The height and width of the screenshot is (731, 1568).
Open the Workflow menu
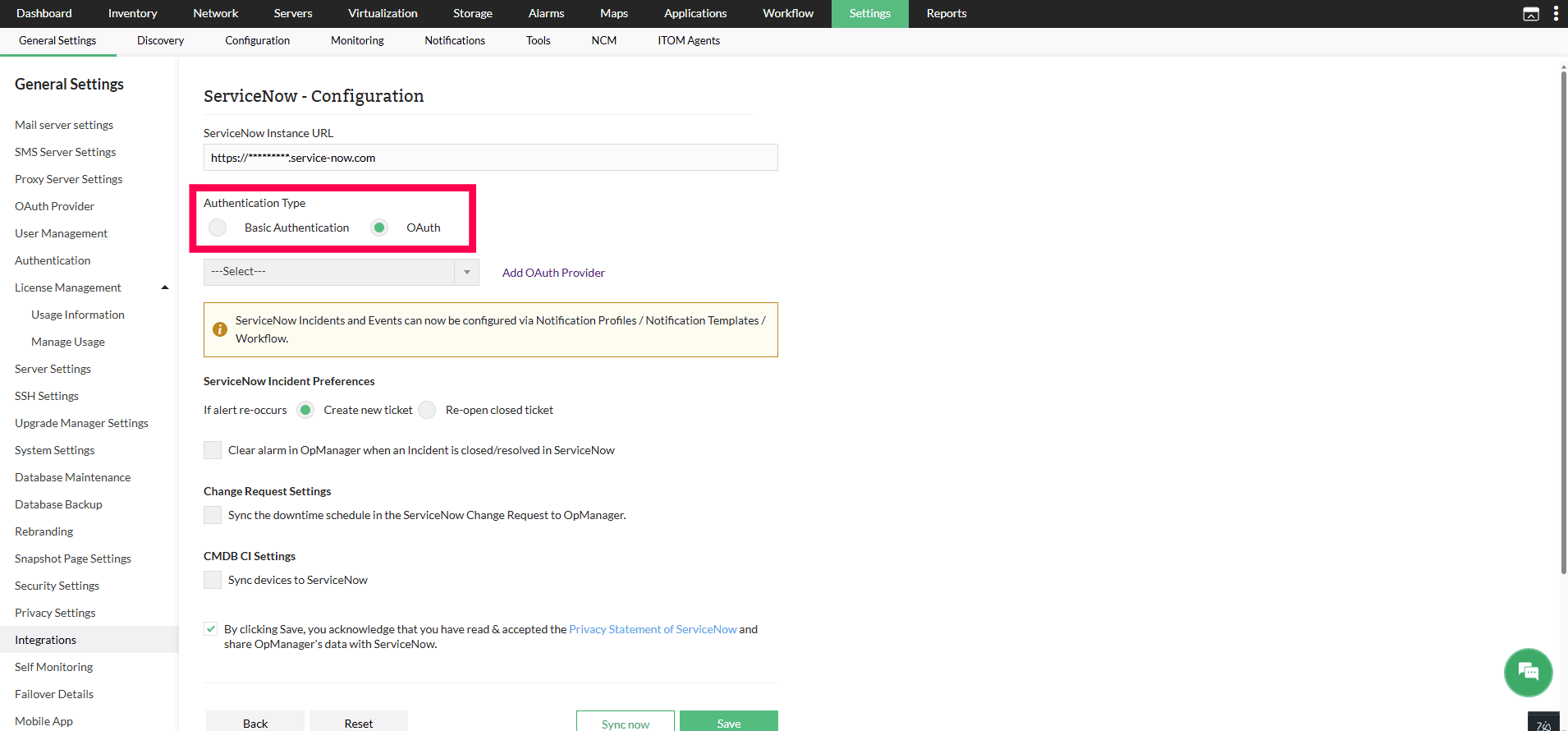(788, 13)
